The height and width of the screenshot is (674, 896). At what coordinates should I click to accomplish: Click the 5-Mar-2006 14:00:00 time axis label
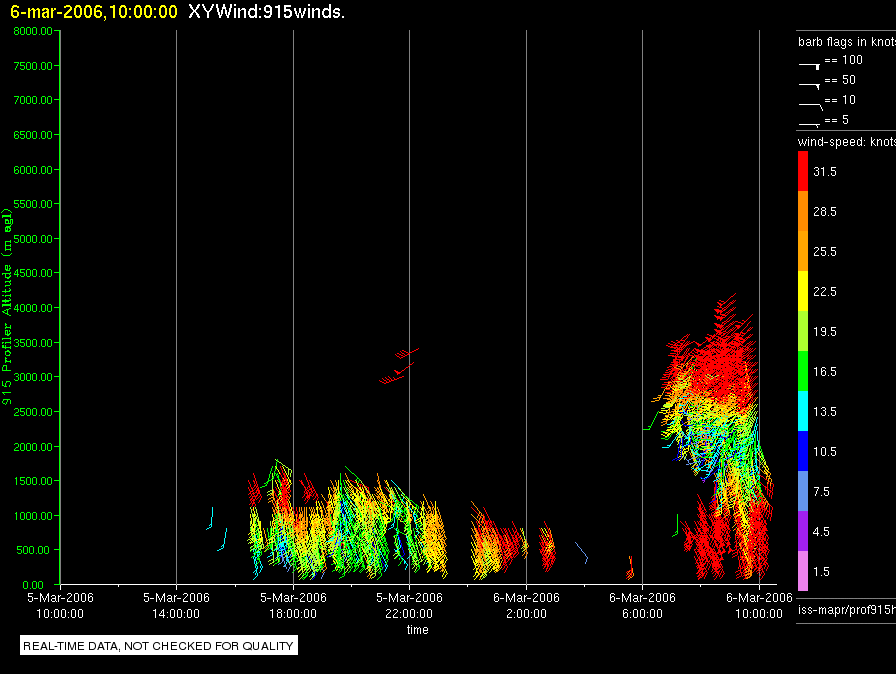pyautogui.click(x=176, y=605)
